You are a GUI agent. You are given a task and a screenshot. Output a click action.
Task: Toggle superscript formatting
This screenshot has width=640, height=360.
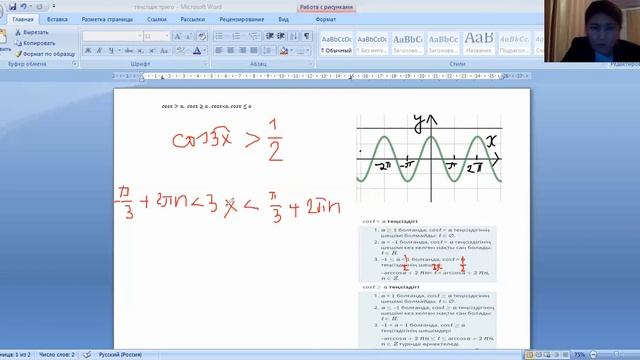click(x=152, y=51)
